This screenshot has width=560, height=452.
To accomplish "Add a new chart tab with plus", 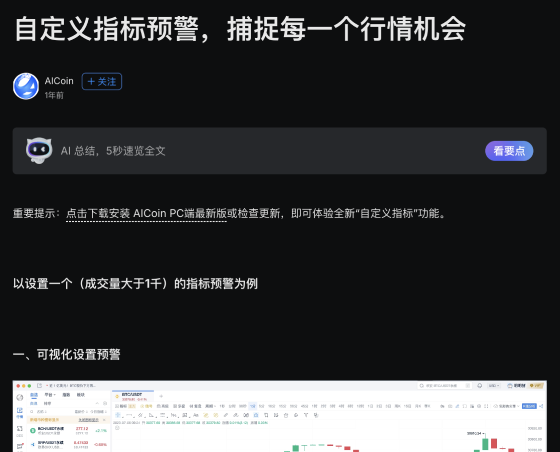I will [x=161, y=396].
